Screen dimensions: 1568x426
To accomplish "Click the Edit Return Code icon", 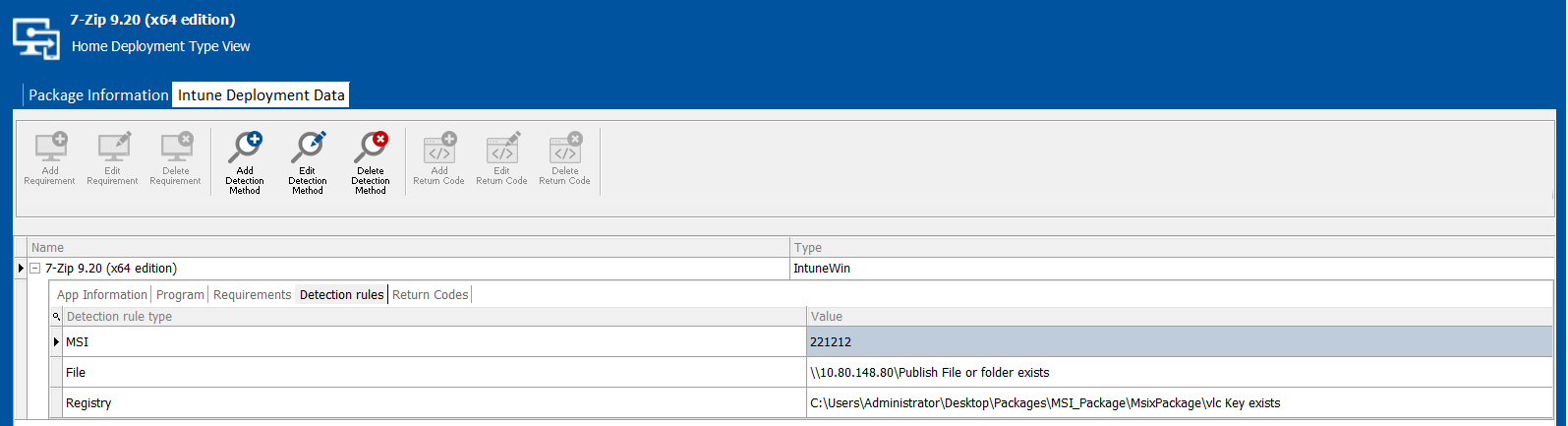I will 502,148.
